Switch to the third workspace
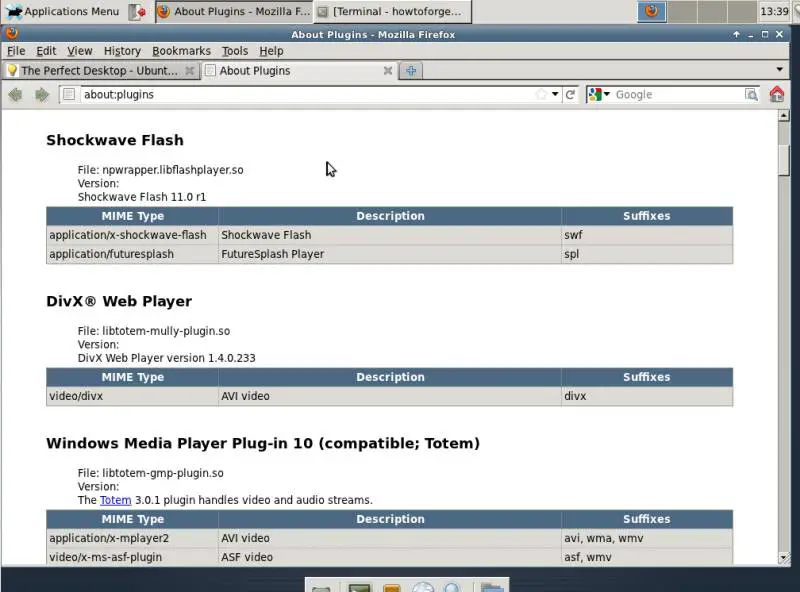 712,11
